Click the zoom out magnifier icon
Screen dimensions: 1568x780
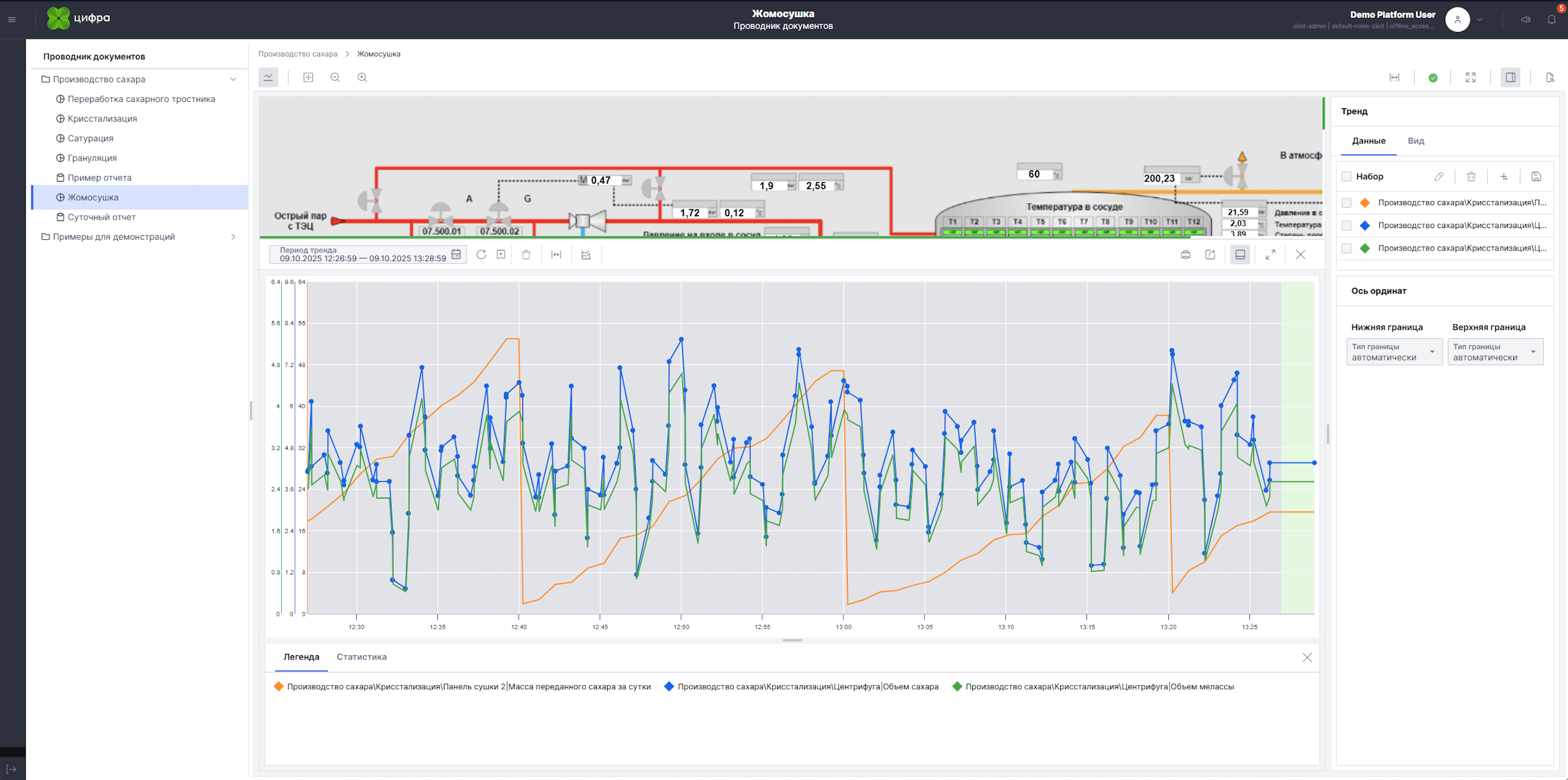335,77
